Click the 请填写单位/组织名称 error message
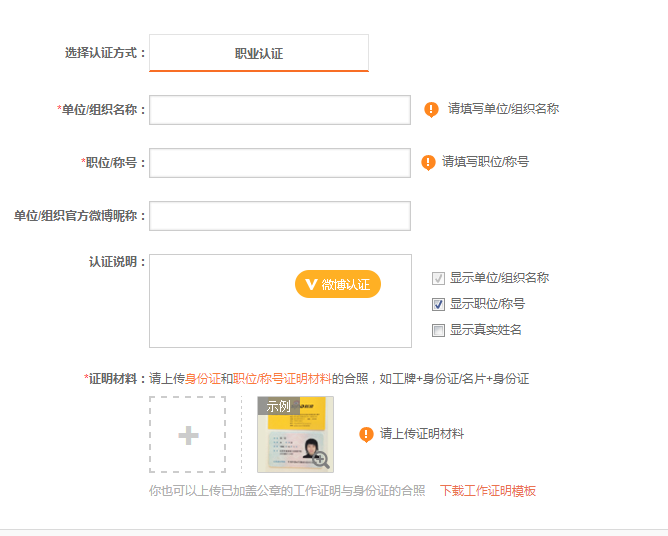Image resolution: width=668 pixels, height=536 pixels. click(x=503, y=109)
